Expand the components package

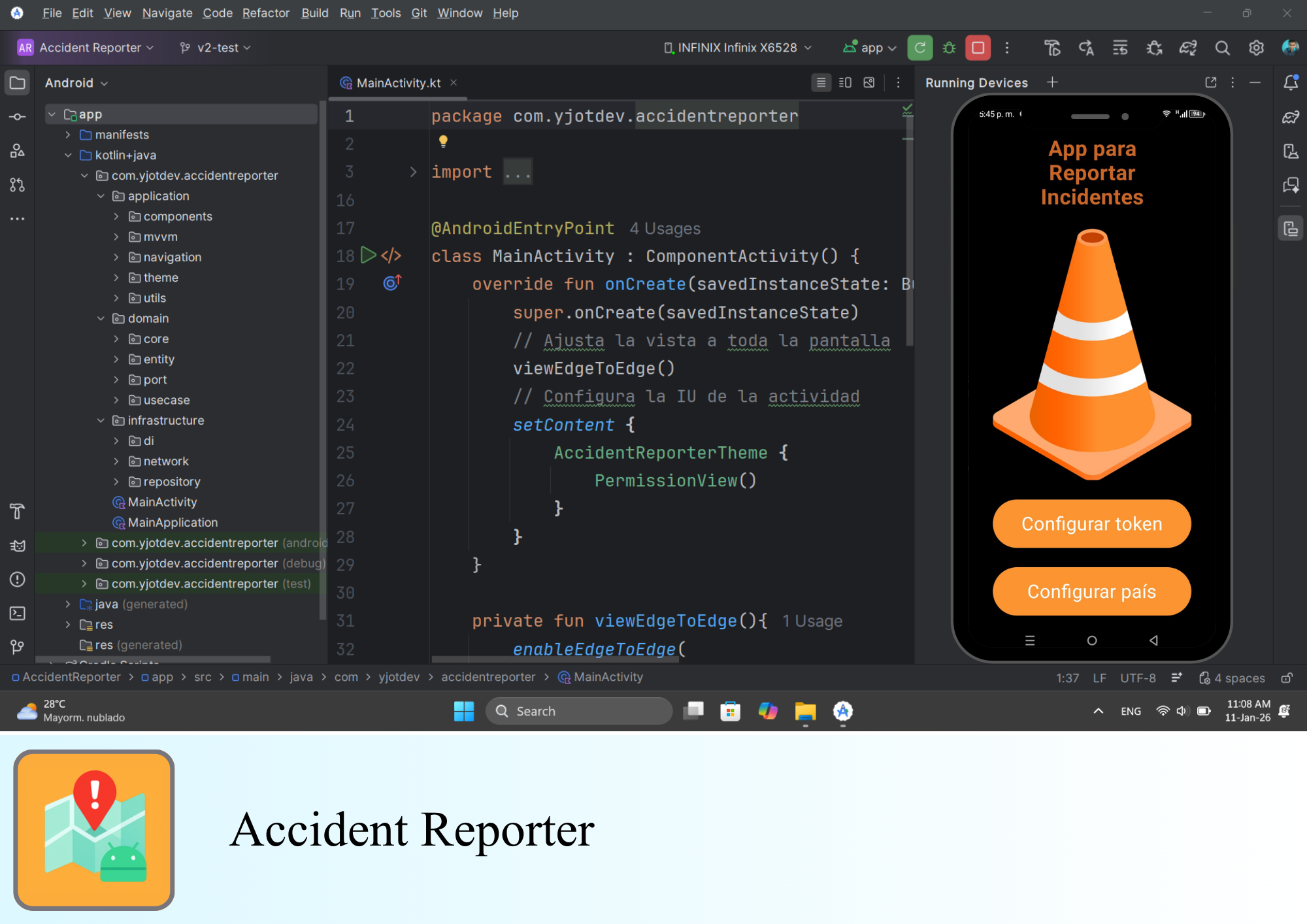(116, 216)
